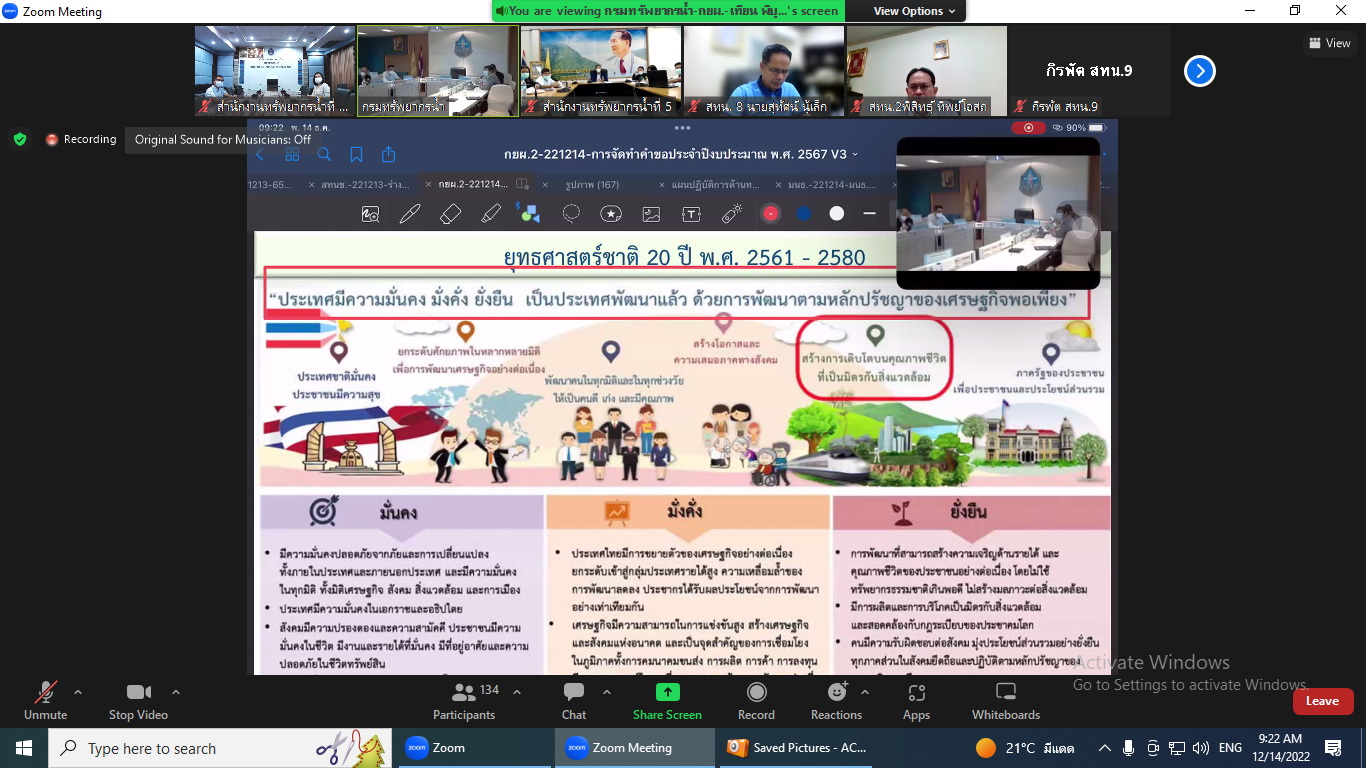The width and height of the screenshot is (1366, 768).
Task: Click the floating presenter video window
Action: [998, 212]
